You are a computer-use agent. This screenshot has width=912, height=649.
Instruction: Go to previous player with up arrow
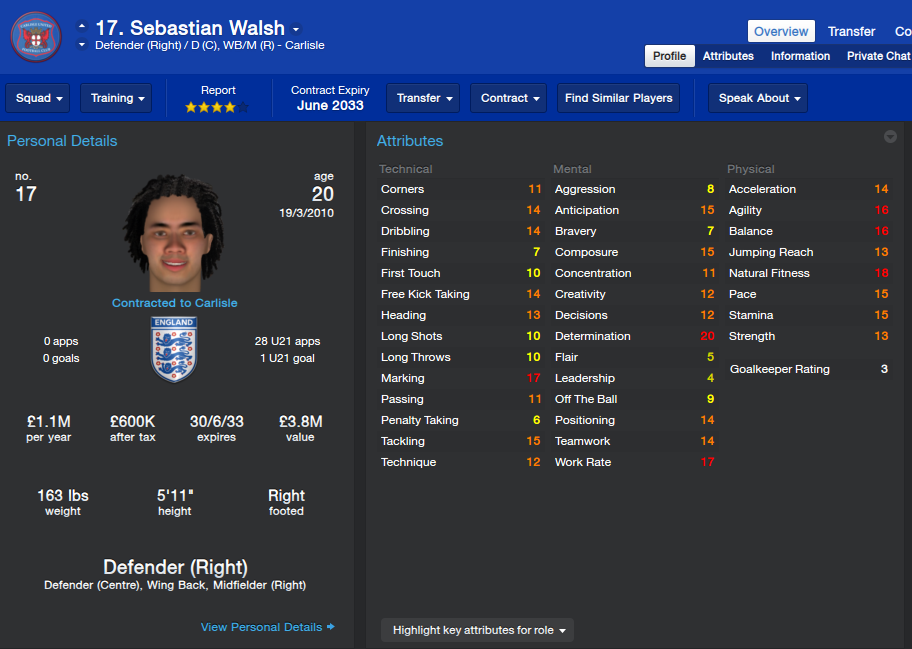point(82,26)
